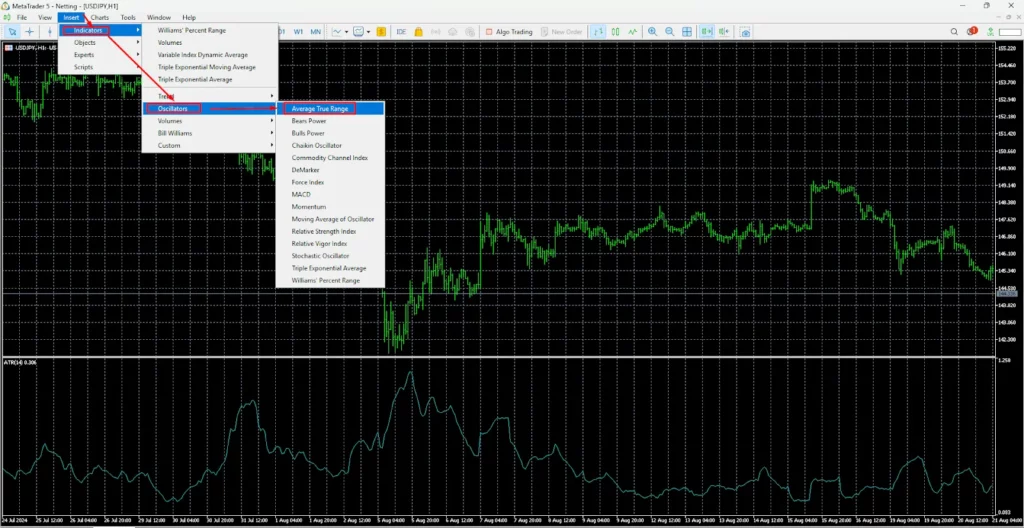Expand the Trend submenu
This screenshot has height=528, width=1024.
click(210, 96)
